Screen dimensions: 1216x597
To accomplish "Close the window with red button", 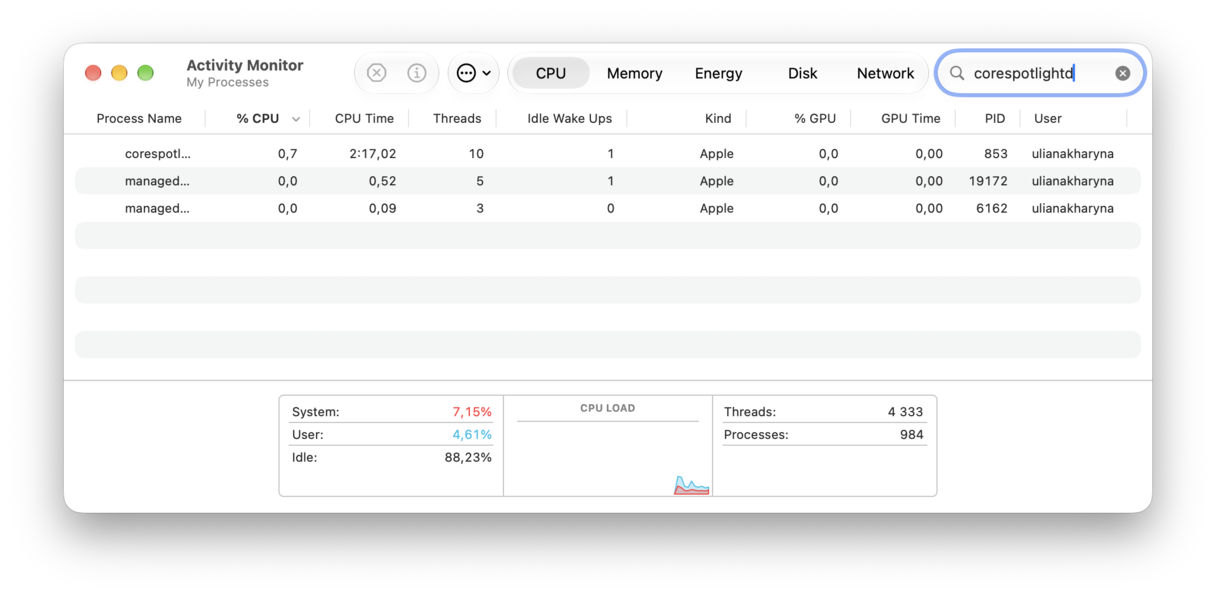I will [93, 73].
